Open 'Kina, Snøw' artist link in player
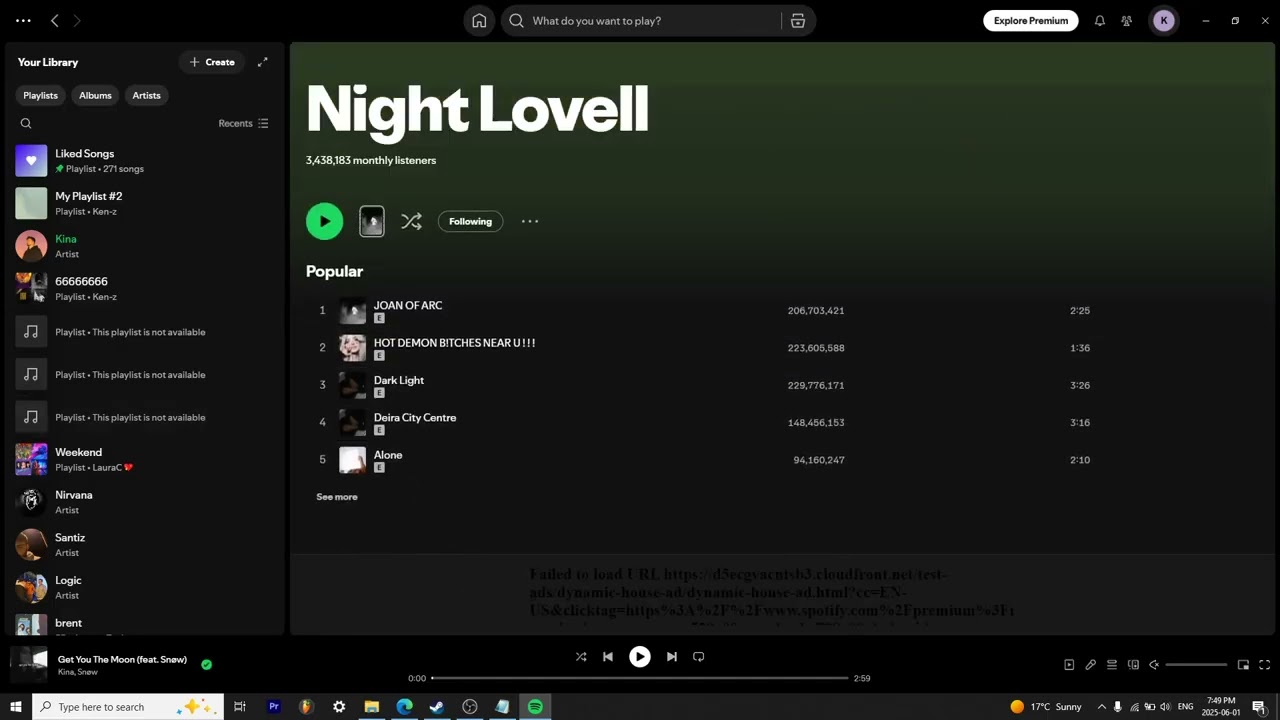 tap(78, 672)
